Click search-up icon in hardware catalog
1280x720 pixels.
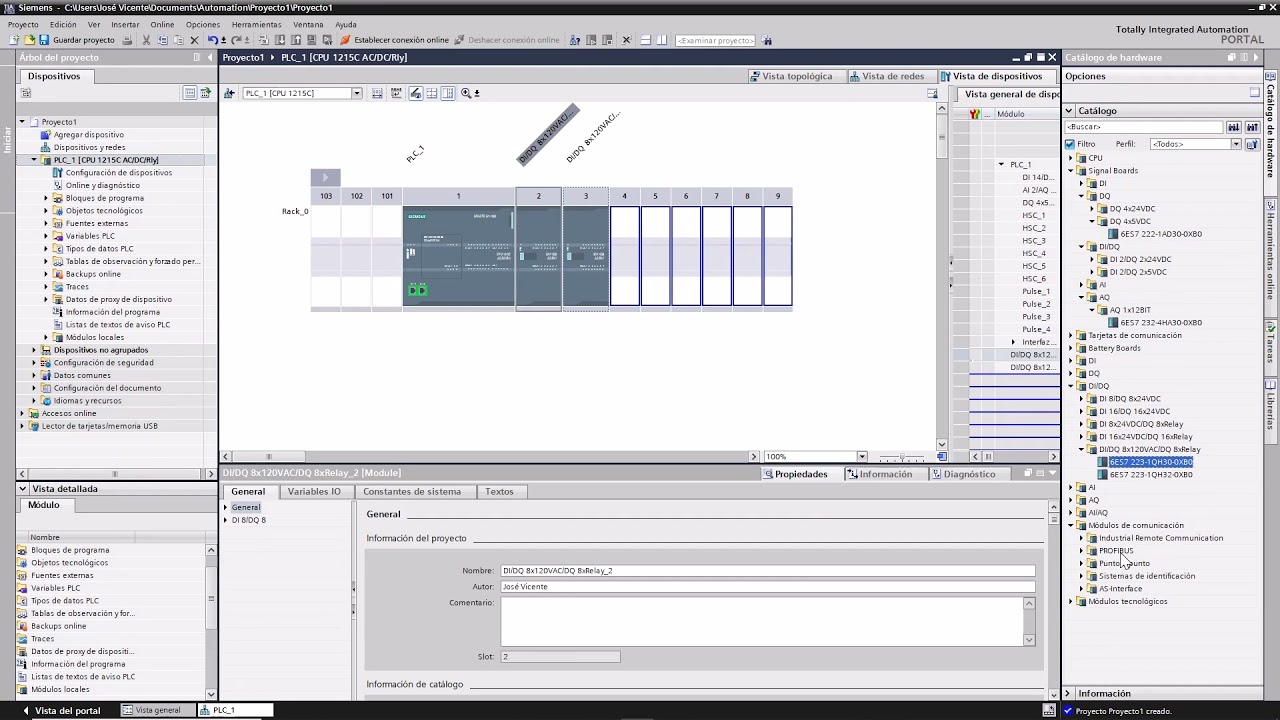(1251, 127)
